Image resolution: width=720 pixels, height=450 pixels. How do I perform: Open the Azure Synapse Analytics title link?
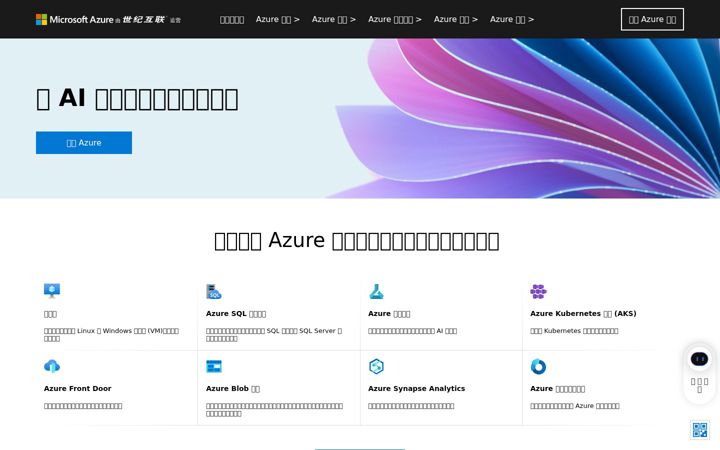tap(416, 388)
